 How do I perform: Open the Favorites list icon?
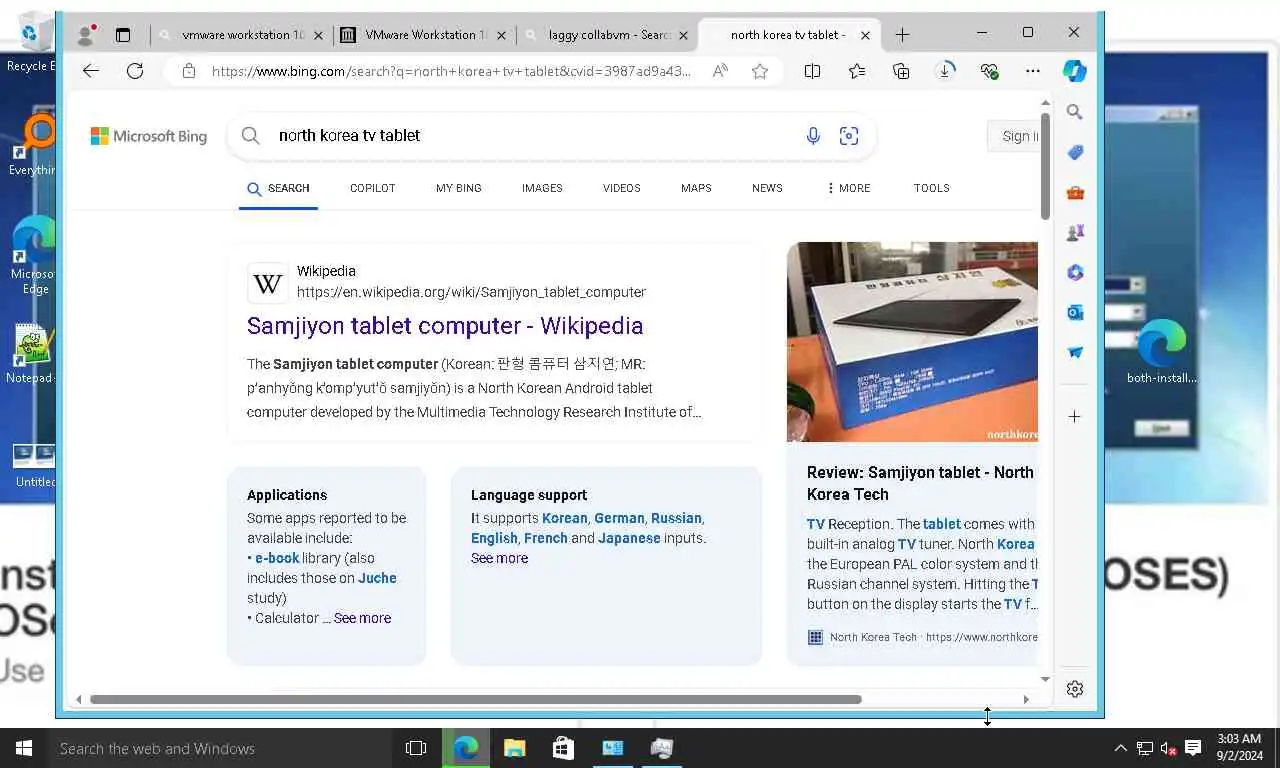(857, 71)
